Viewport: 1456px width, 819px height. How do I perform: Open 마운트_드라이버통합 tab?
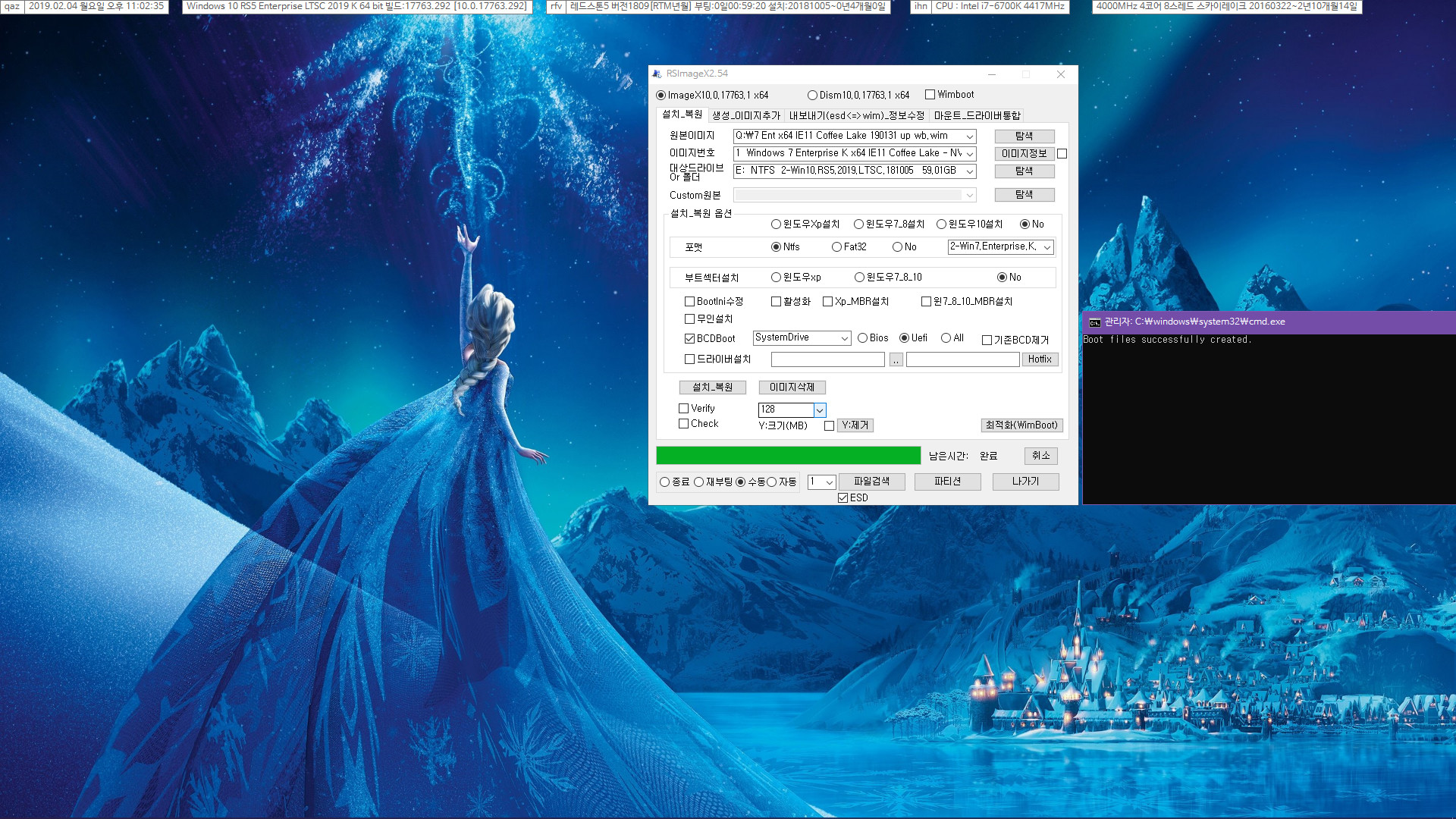click(977, 115)
